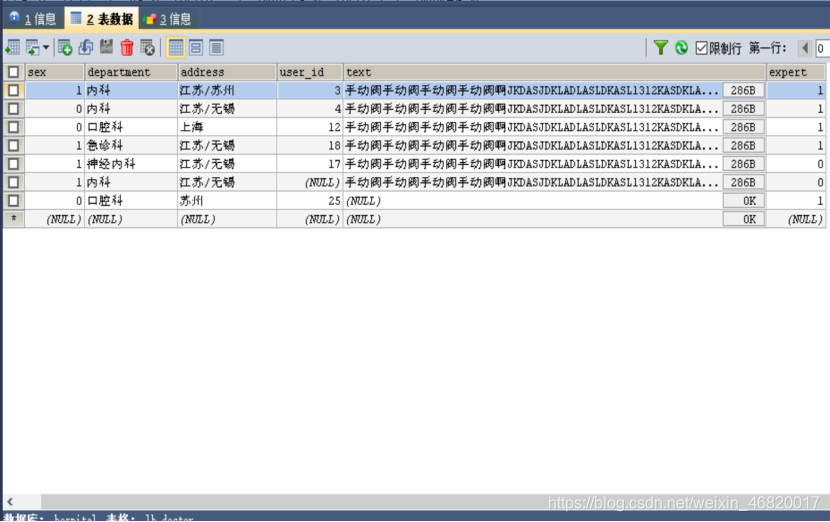Viewport: 830px width, 522px height.
Task: Open the copy data dropdown arrow
Action: coord(46,48)
